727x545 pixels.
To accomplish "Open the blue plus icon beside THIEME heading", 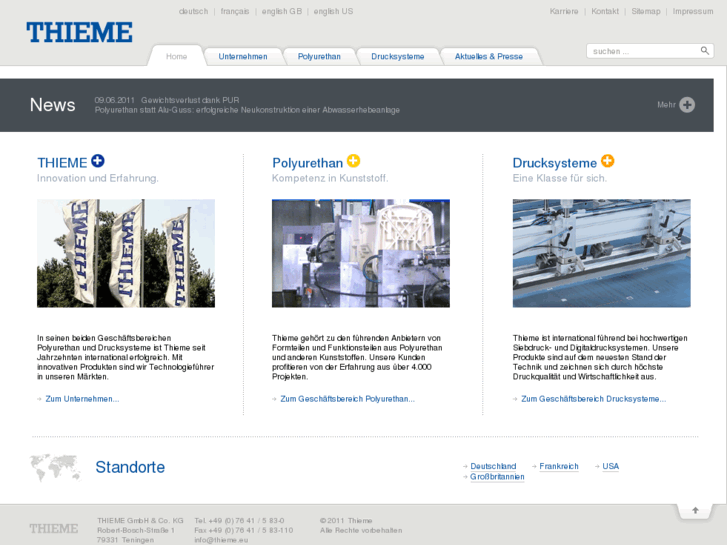I will 98,161.
